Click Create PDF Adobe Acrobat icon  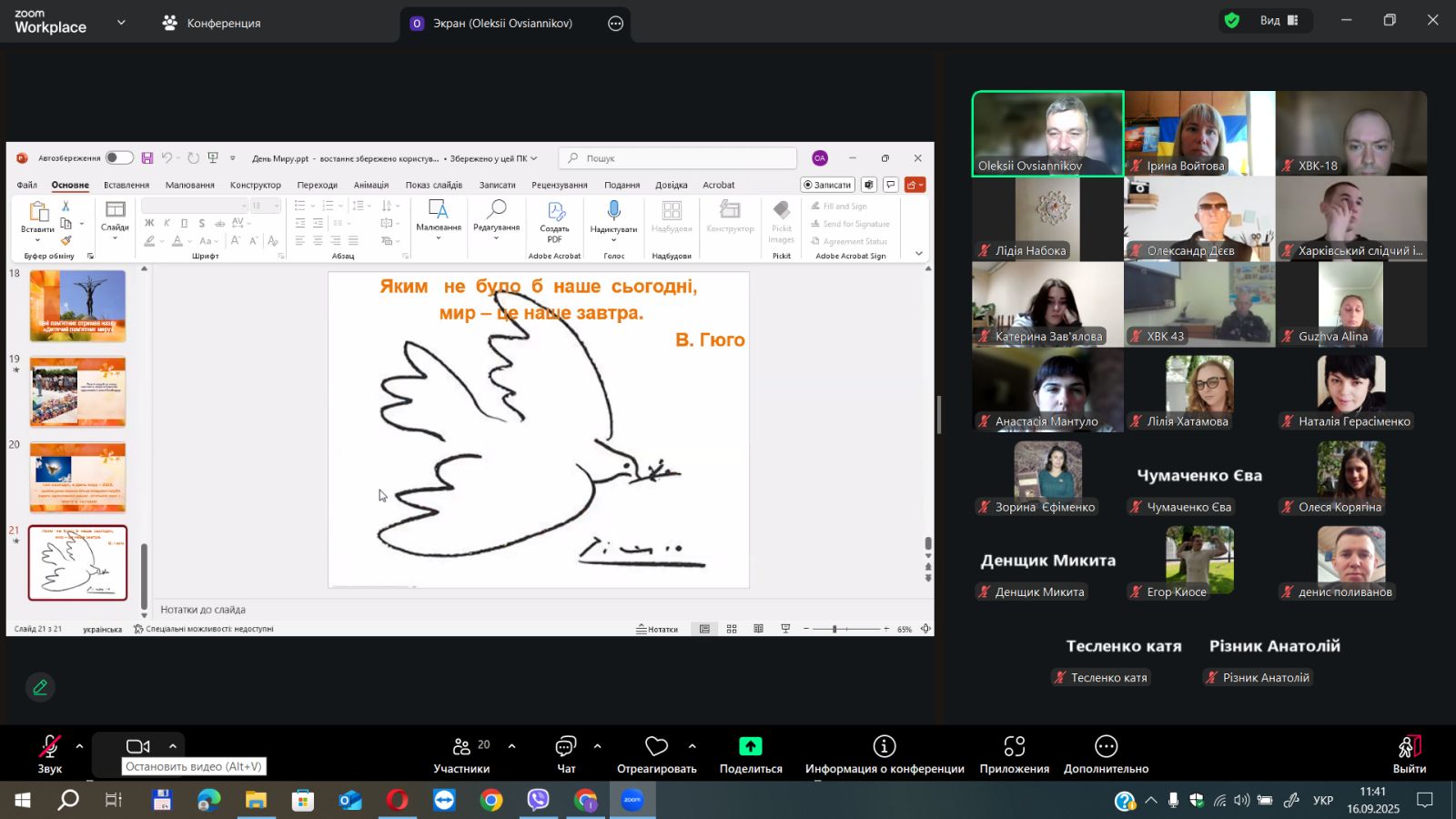click(x=554, y=212)
